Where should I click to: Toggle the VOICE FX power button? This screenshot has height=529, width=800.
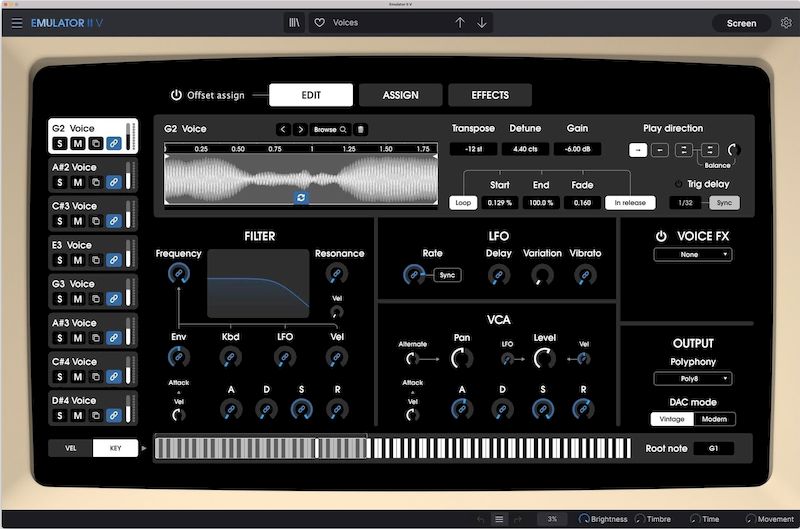(x=661, y=236)
